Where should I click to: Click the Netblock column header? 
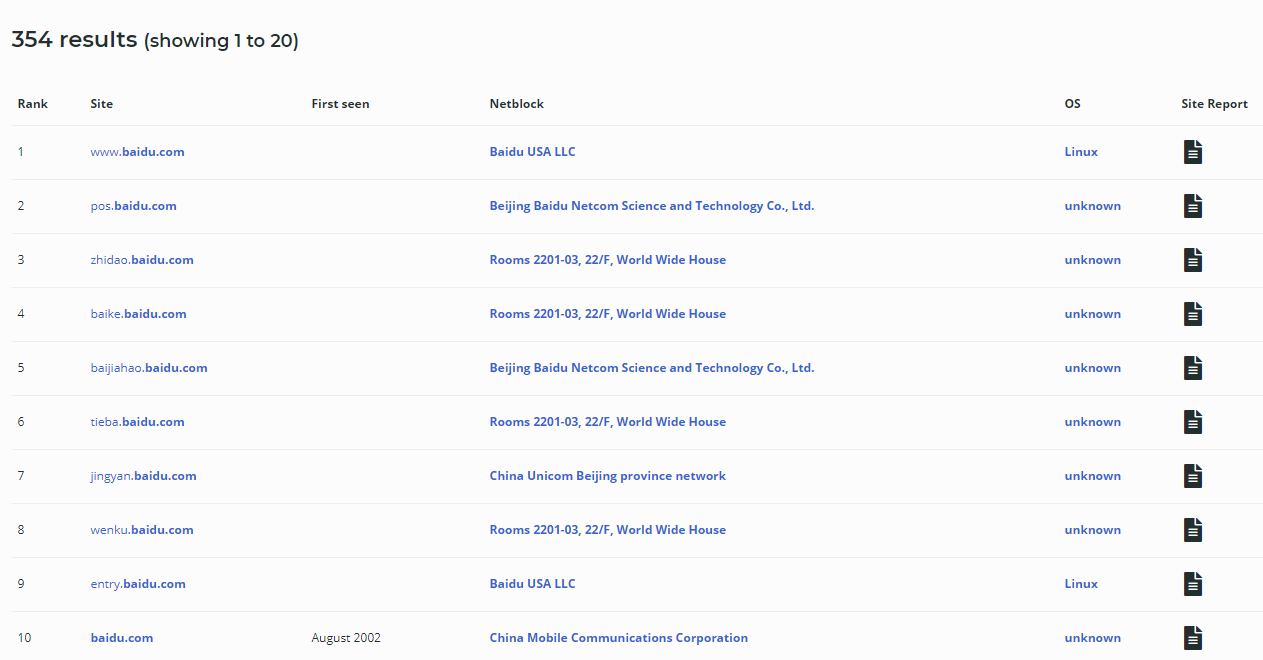(516, 104)
